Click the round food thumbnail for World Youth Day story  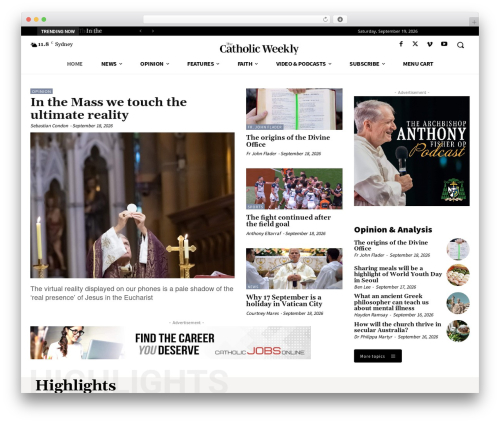[x=458, y=275]
